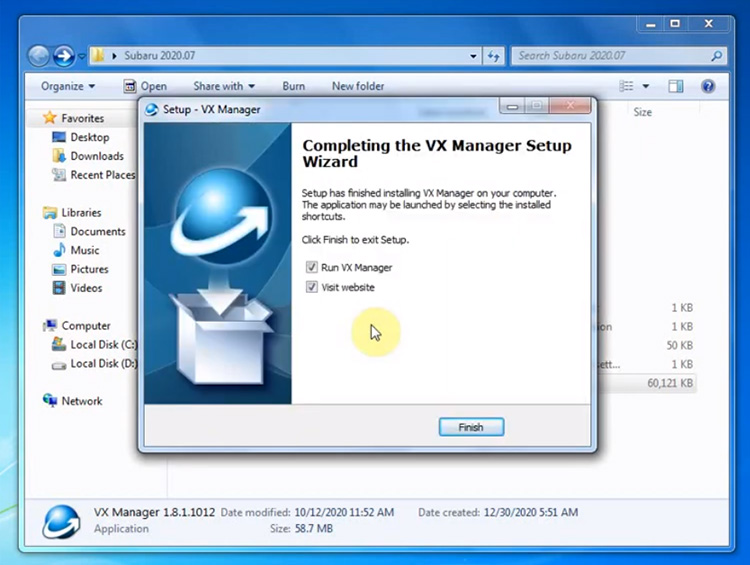Image resolution: width=750 pixels, height=565 pixels.
Task: Click the search magnifier icon
Action: click(717, 56)
